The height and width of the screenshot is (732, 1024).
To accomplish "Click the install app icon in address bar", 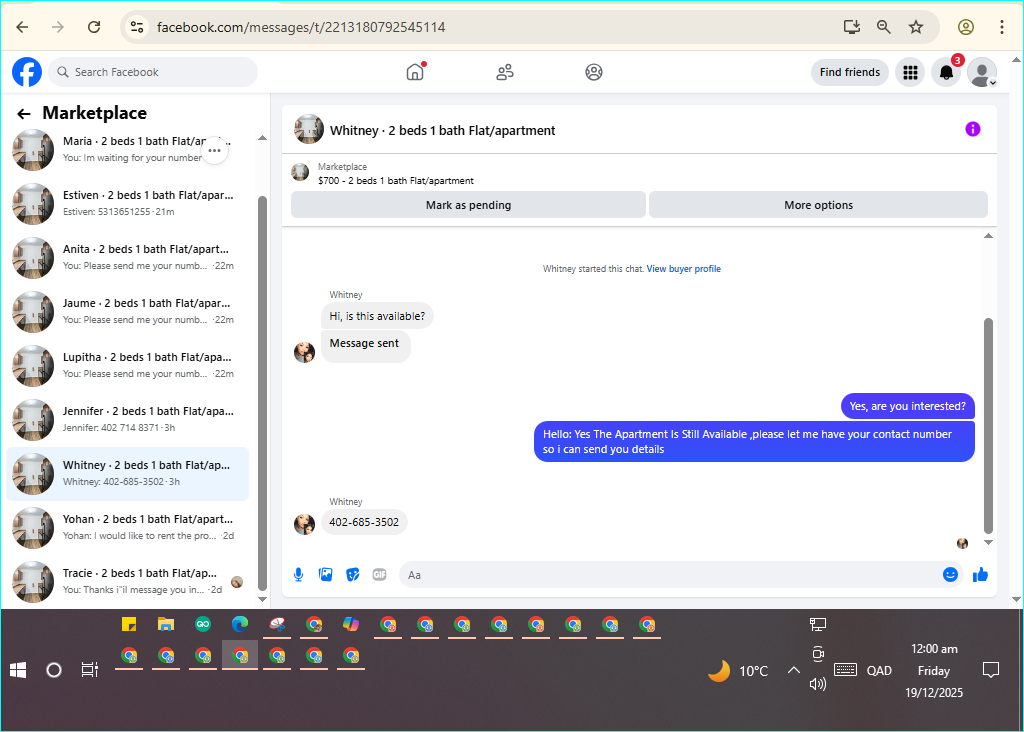I will click(x=852, y=27).
